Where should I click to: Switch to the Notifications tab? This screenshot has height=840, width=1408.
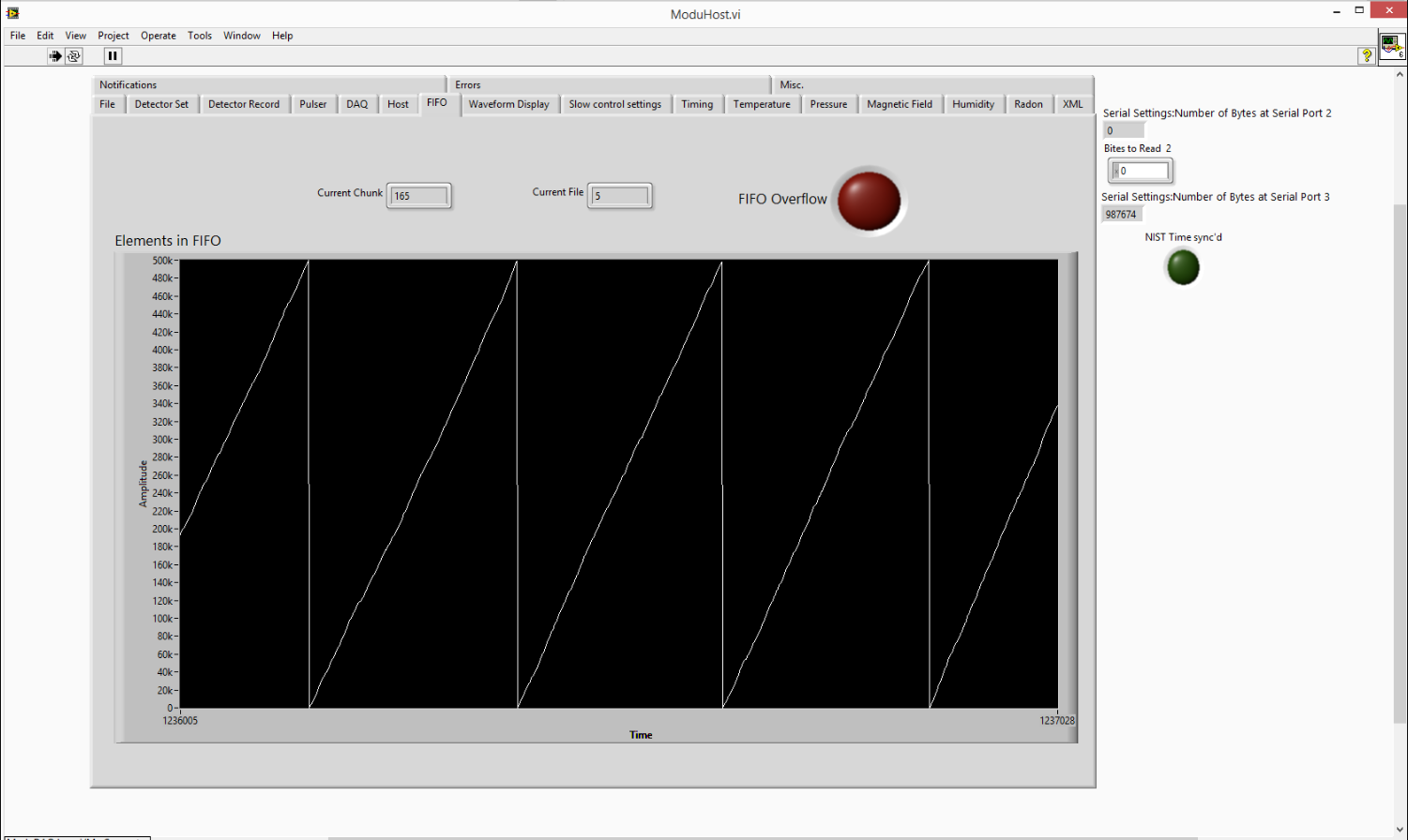pyautogui.click(x=129, y=84)
